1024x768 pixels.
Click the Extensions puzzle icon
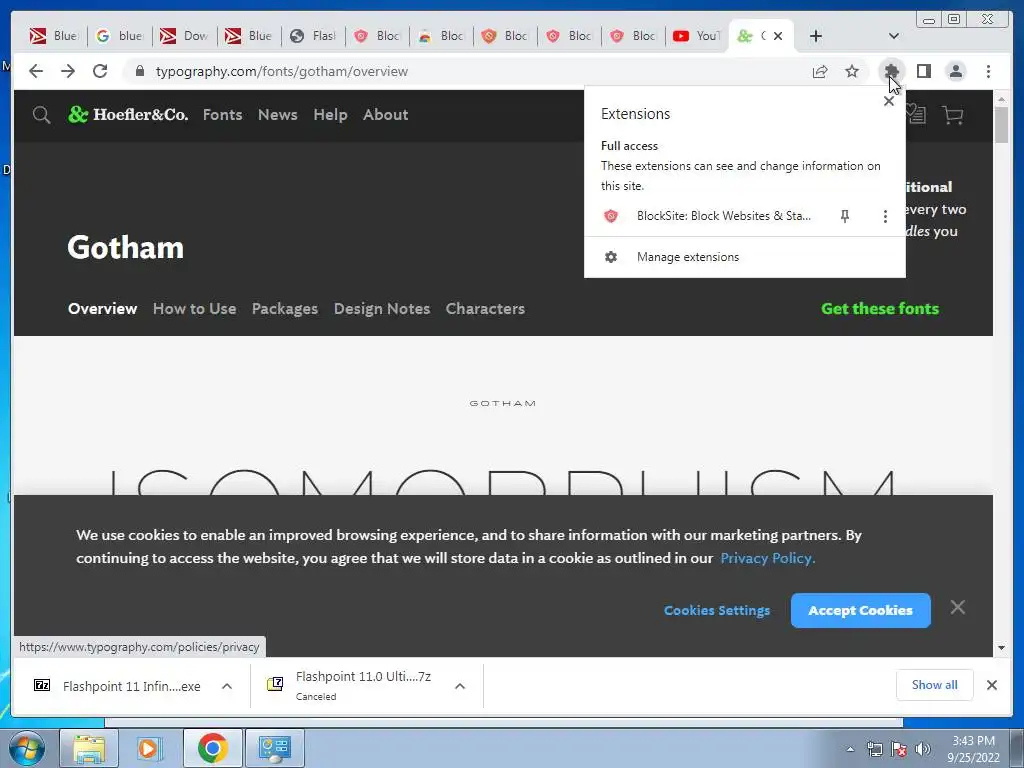pos(891,71)
